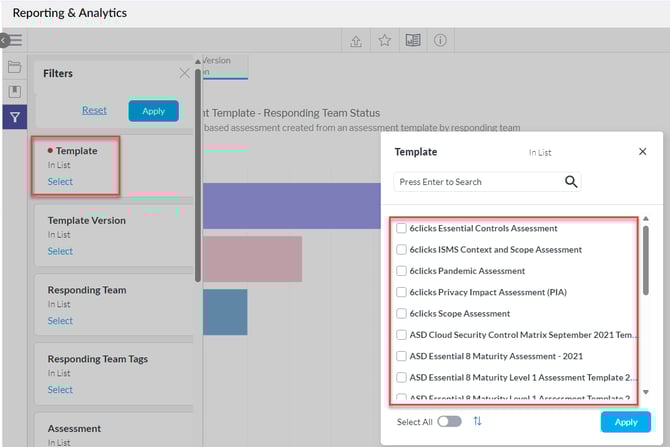The image size is (670, 447).
Task: Open the report view layout icon
Action: 412,41
